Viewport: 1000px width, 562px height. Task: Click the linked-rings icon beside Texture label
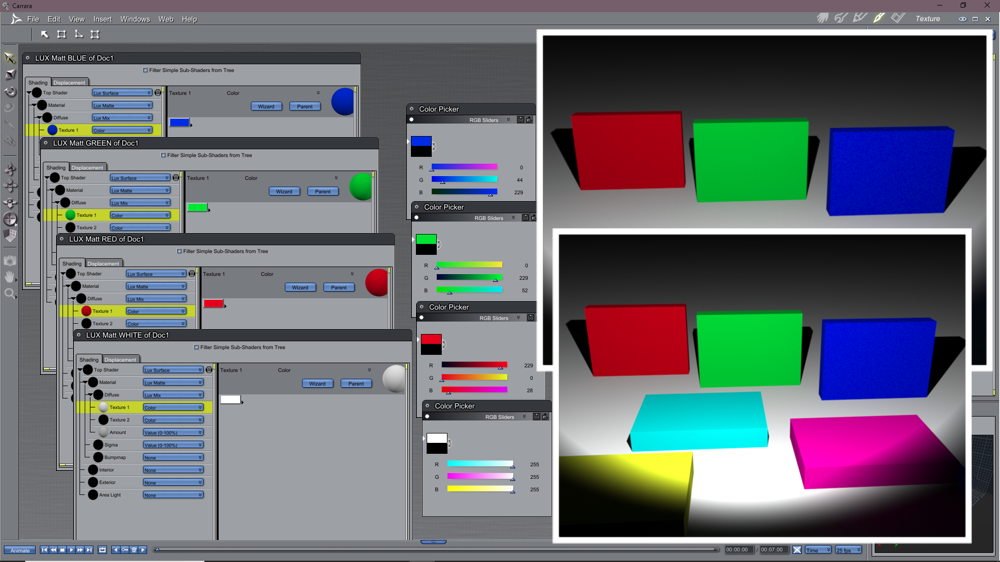tap(962, 19)
